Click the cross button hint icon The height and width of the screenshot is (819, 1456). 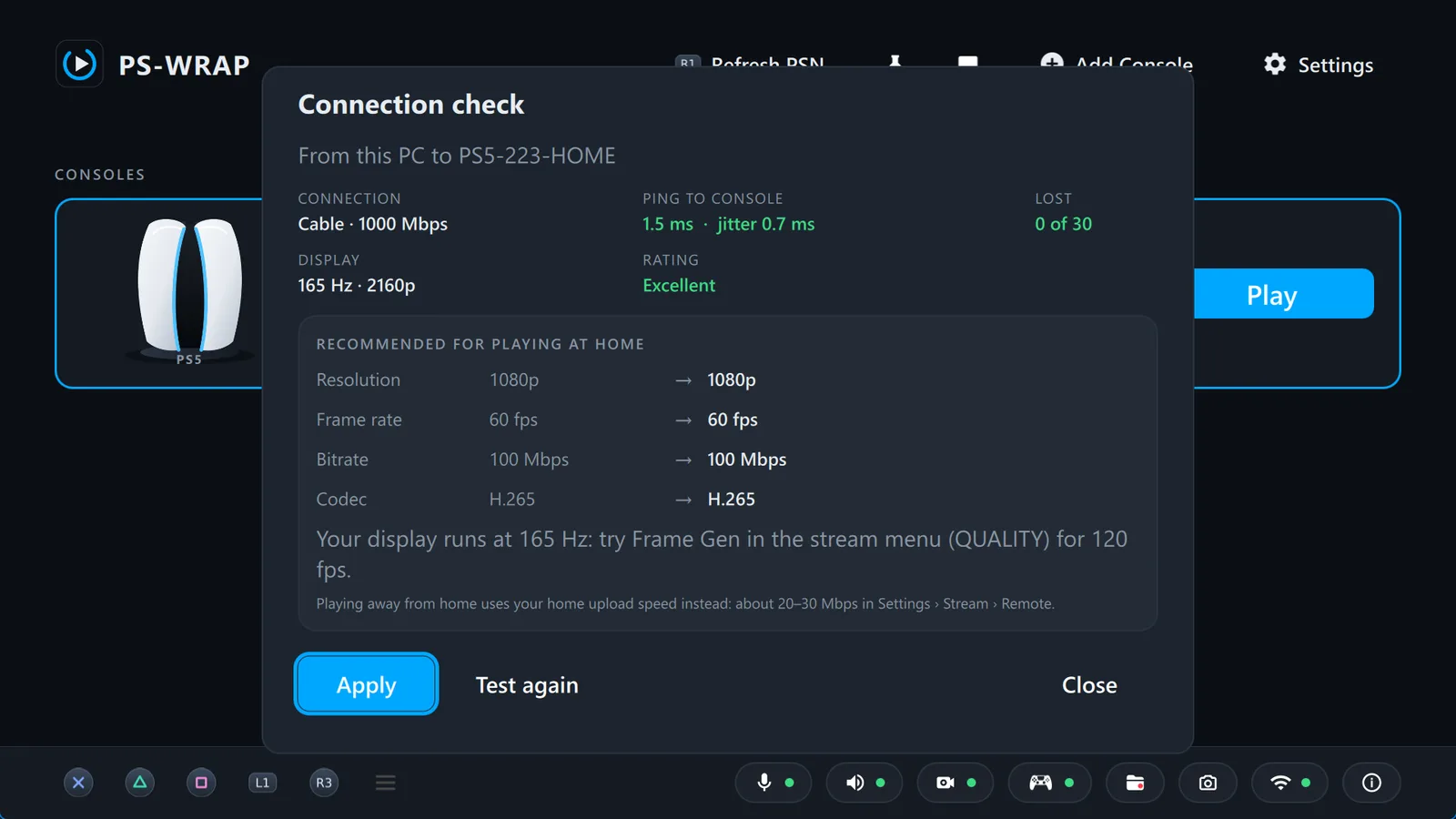pos(78,783)
